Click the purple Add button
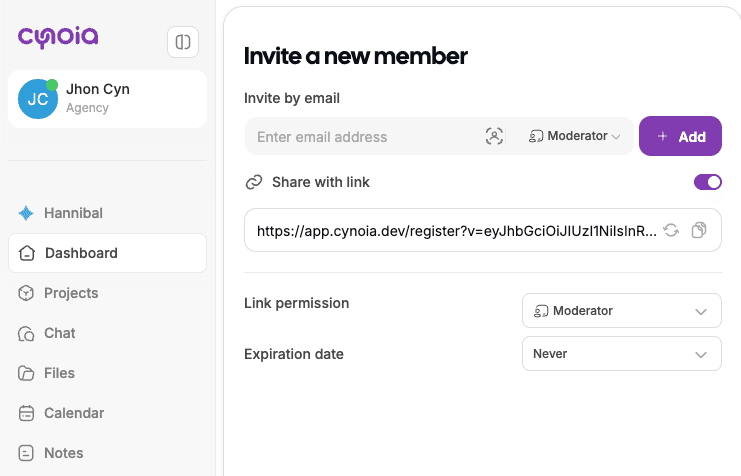Viewport: 741px width, 476px height. point(680,137)
